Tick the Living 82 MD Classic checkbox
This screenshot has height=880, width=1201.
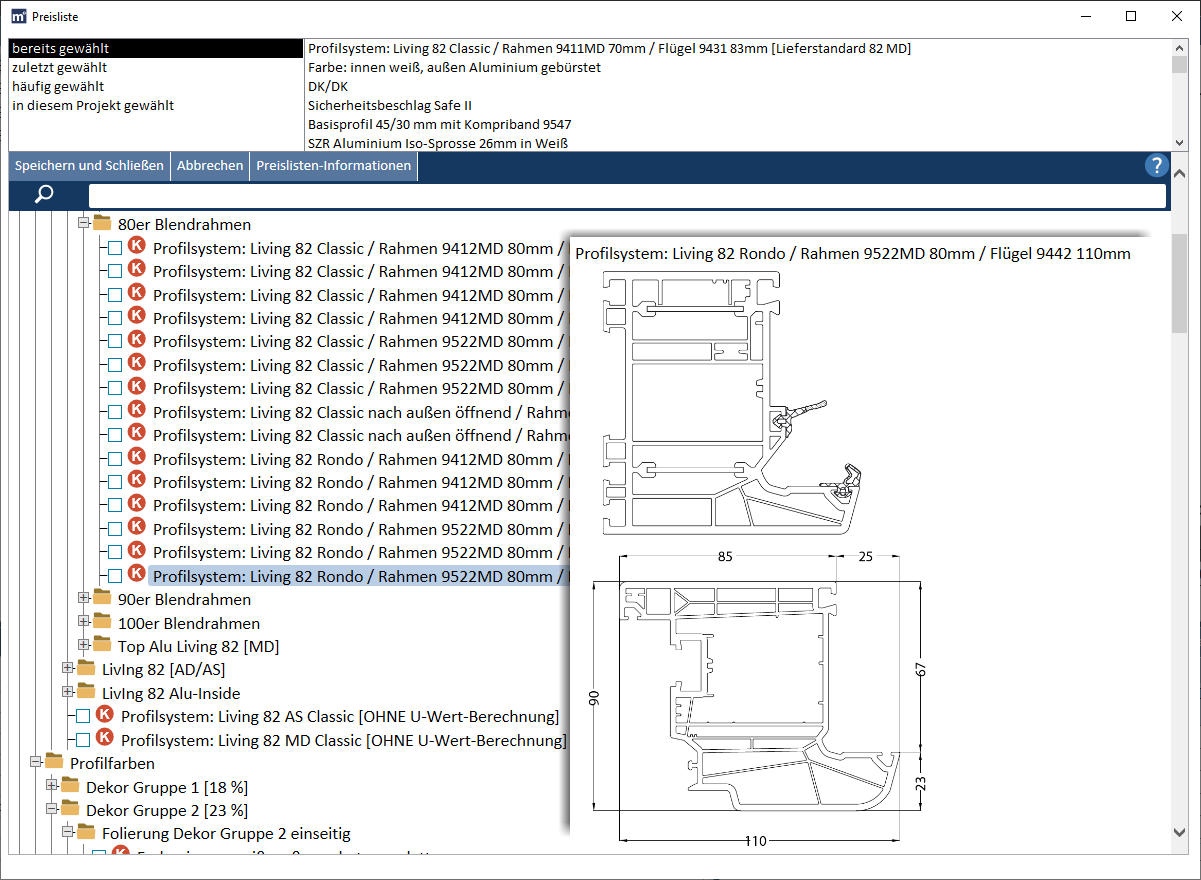[83, 740]
